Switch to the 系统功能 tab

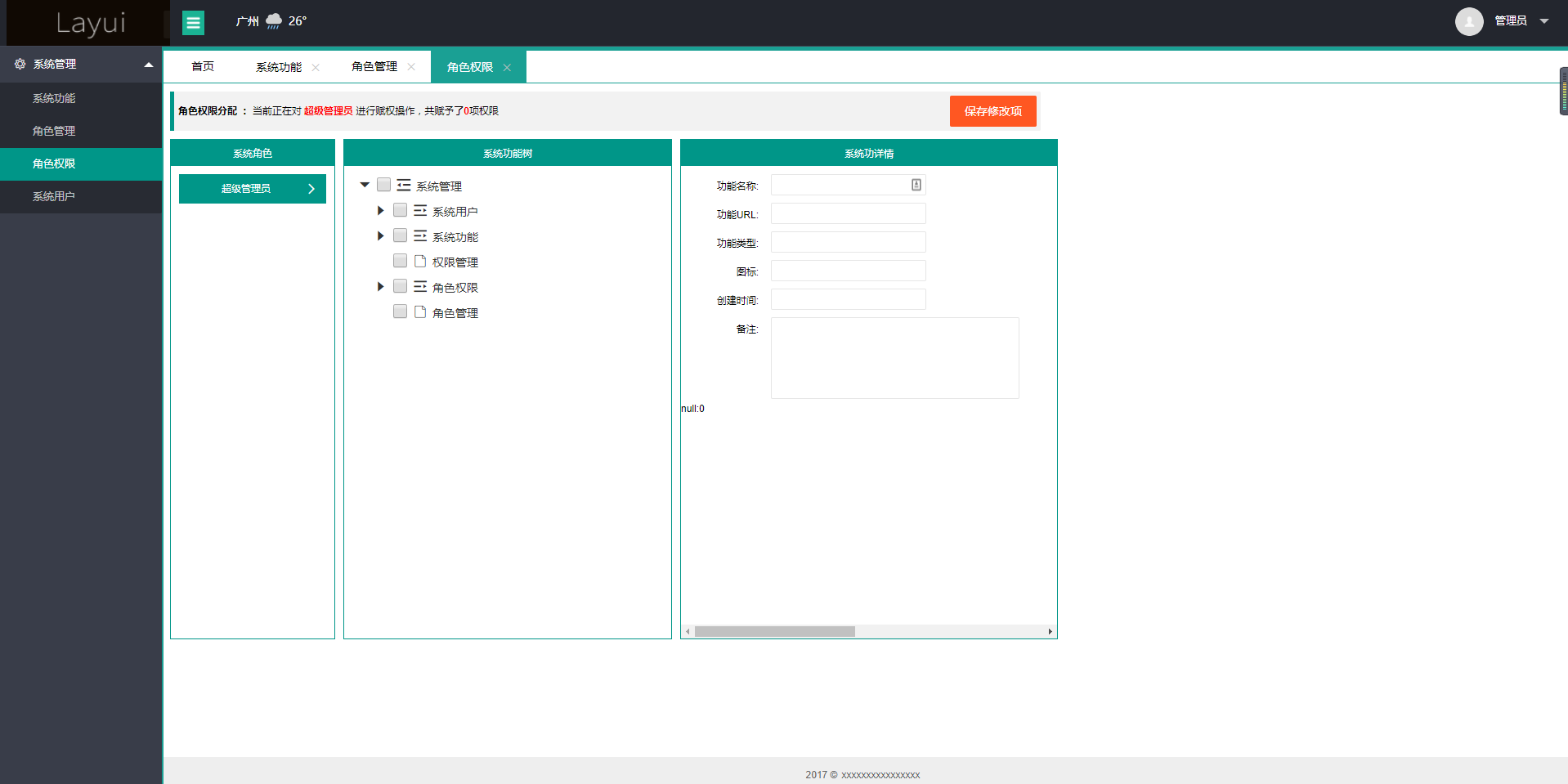click(x=279, y=67)
